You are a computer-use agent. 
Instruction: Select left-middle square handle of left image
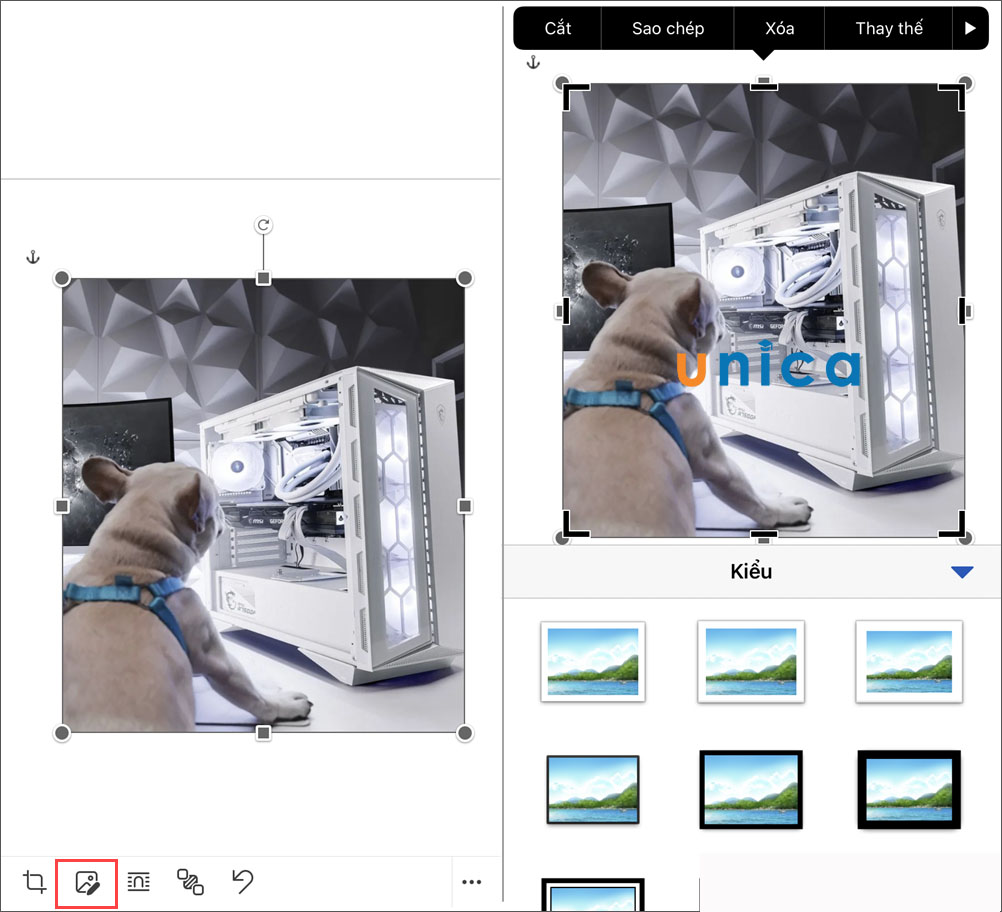tap(62, 506)
